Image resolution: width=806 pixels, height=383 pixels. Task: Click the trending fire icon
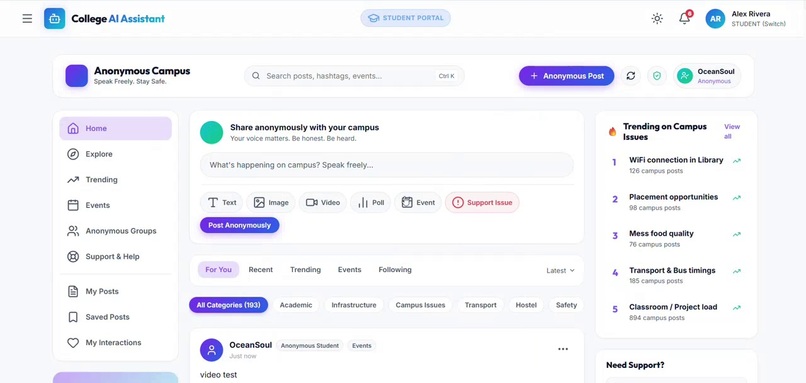[x=612, y=132]
